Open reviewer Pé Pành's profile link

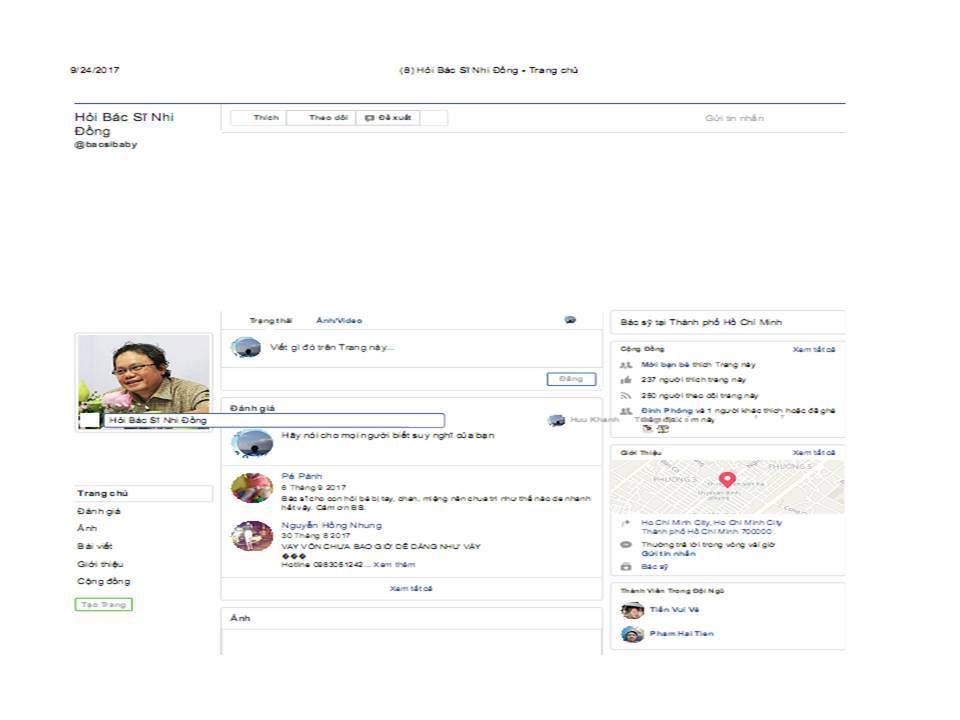301,476
